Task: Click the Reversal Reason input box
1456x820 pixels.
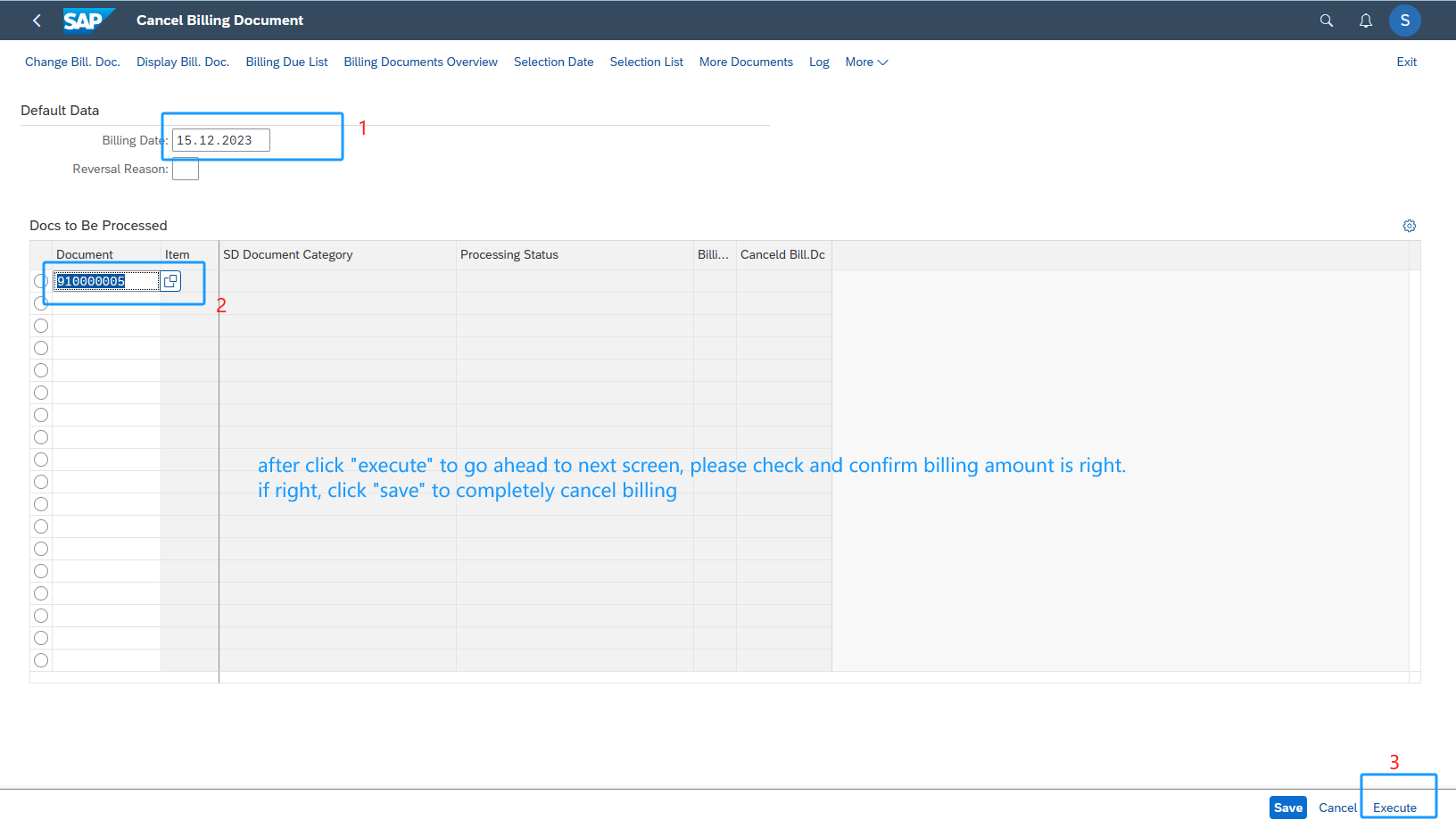Action: pyautogui.click(x=186, y=170)
